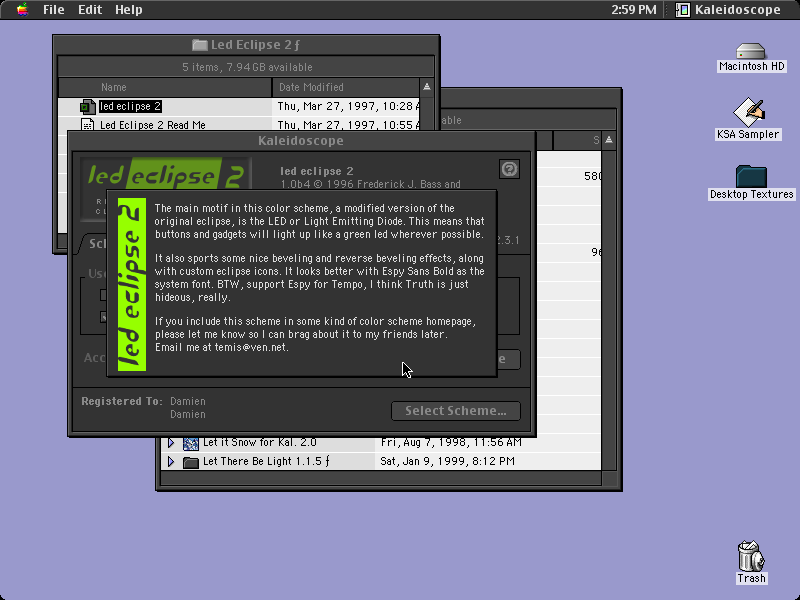
Task: Select the Let There Be Light 1.1.5 ƒ name
Action: (x=266, y=461)
